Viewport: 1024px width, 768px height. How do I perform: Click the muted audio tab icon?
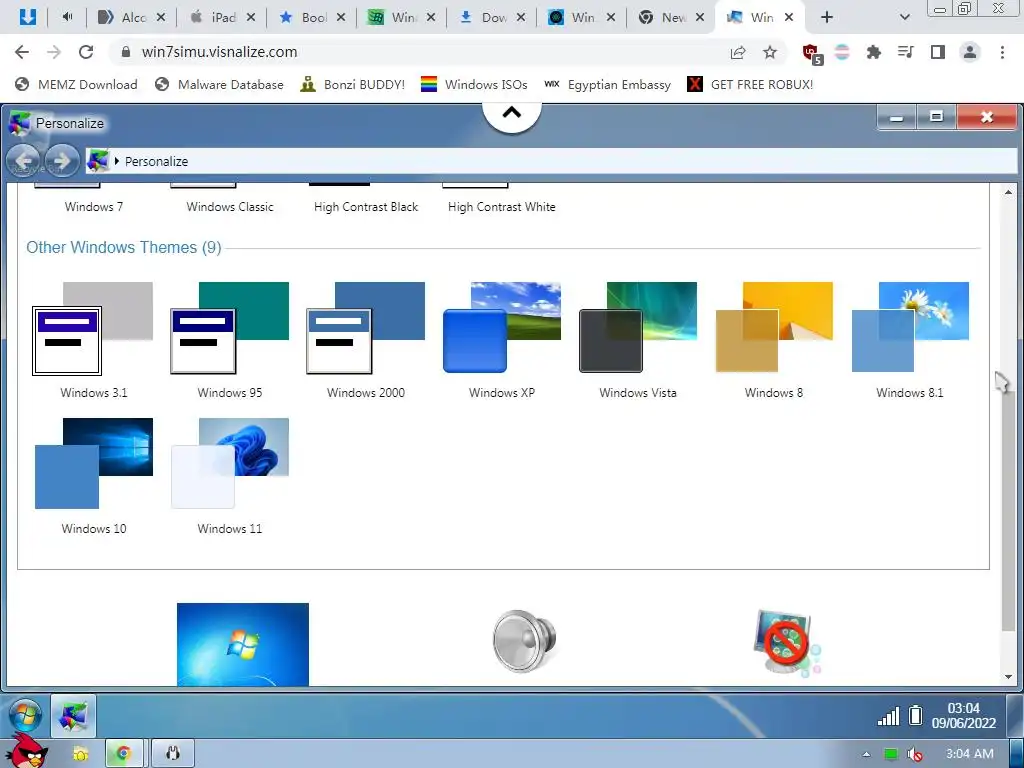click(67, 18)
